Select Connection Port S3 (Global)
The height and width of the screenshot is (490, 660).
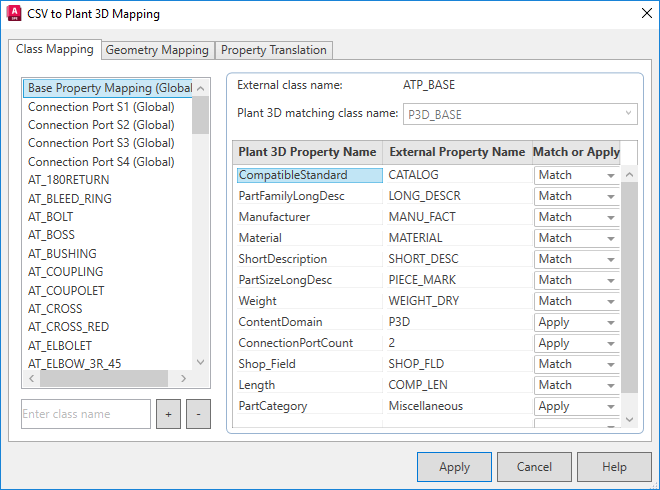(101, 143)
